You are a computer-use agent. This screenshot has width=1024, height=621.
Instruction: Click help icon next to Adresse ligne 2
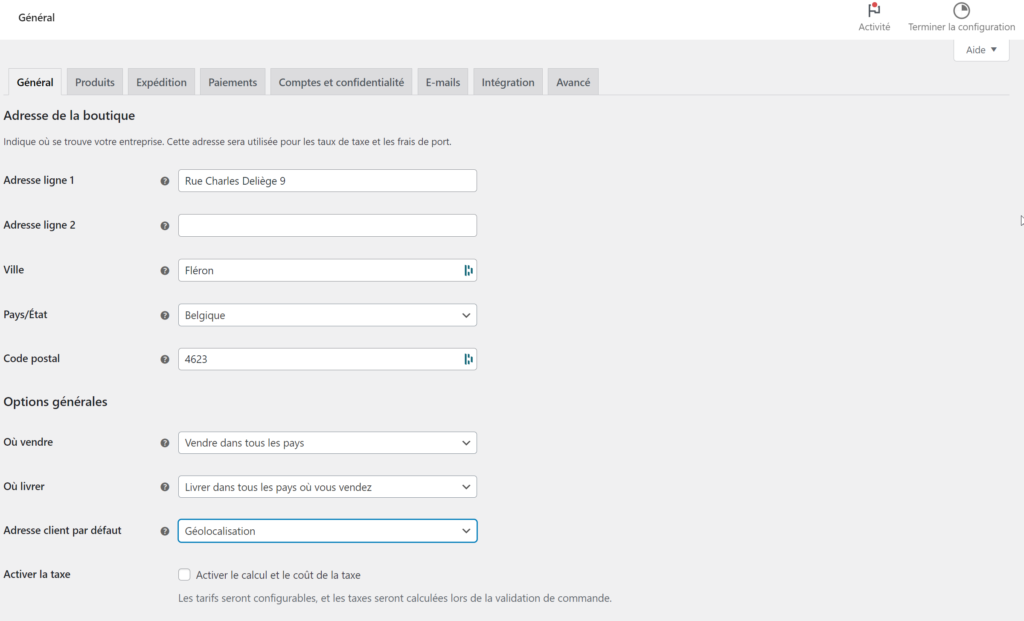(x=165, y=226)
